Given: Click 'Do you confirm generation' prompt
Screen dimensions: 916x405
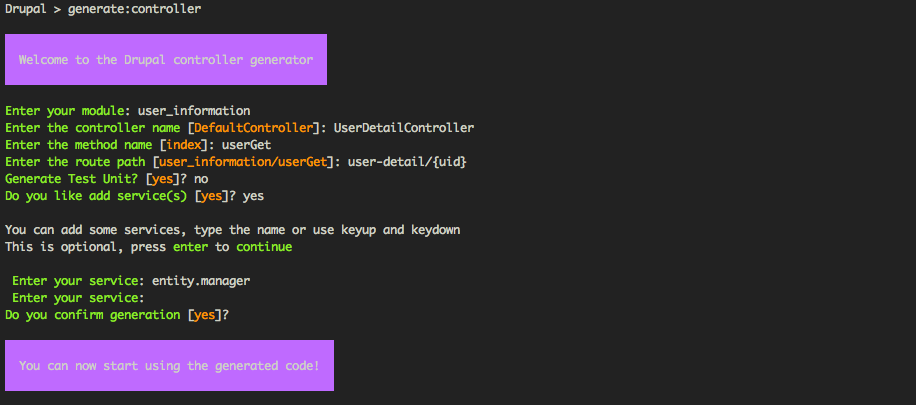Looking at the screenshot, I should pos(92,315).
